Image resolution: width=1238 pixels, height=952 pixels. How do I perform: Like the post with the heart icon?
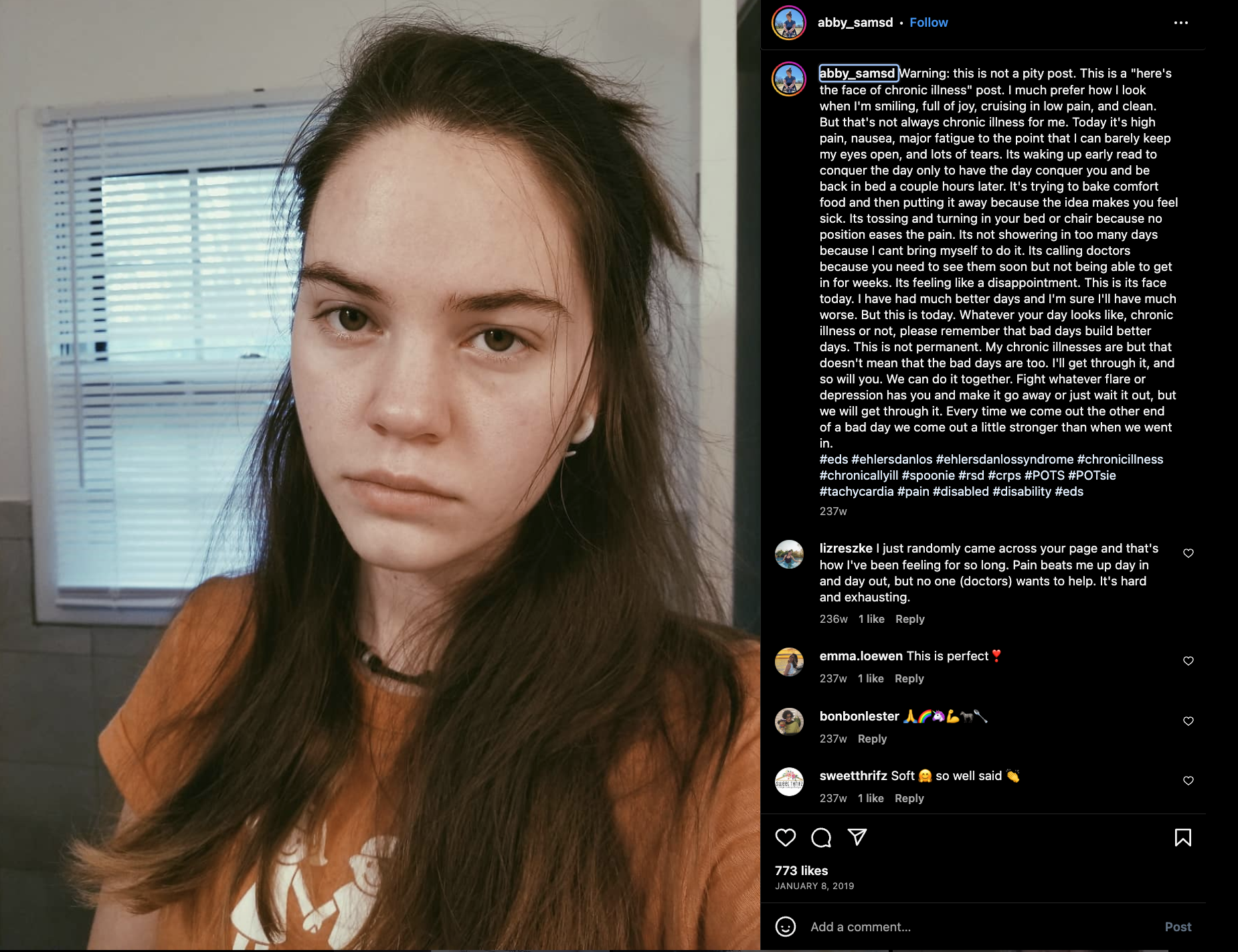[786, 838]
